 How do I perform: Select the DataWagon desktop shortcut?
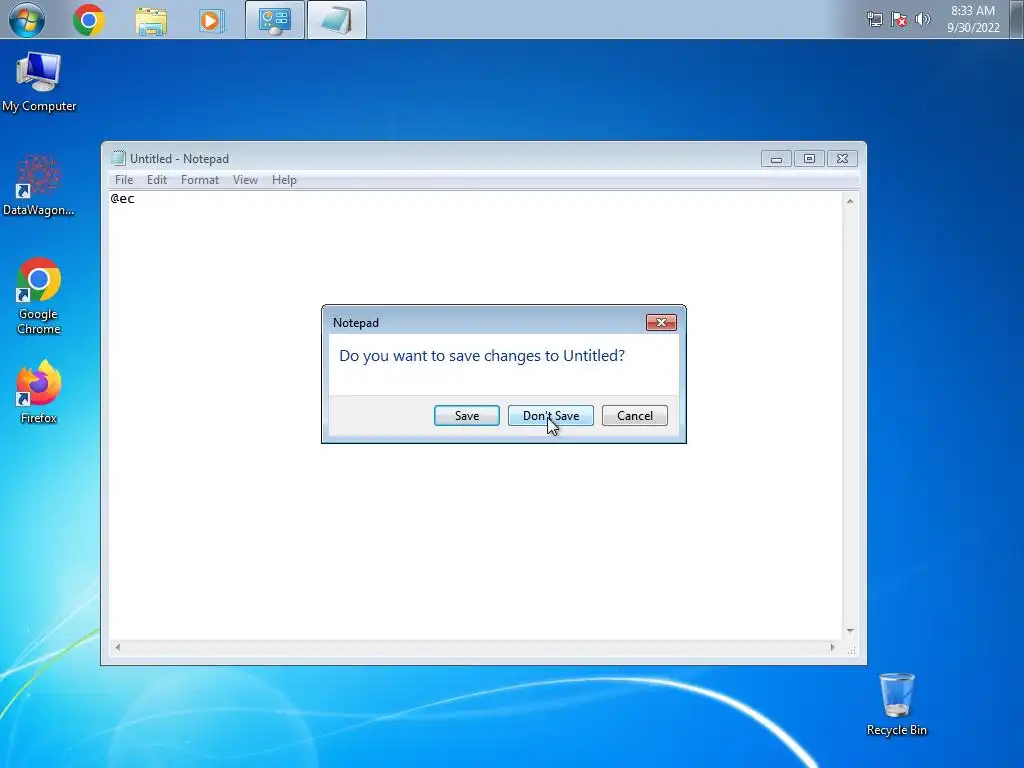point(39,185)
